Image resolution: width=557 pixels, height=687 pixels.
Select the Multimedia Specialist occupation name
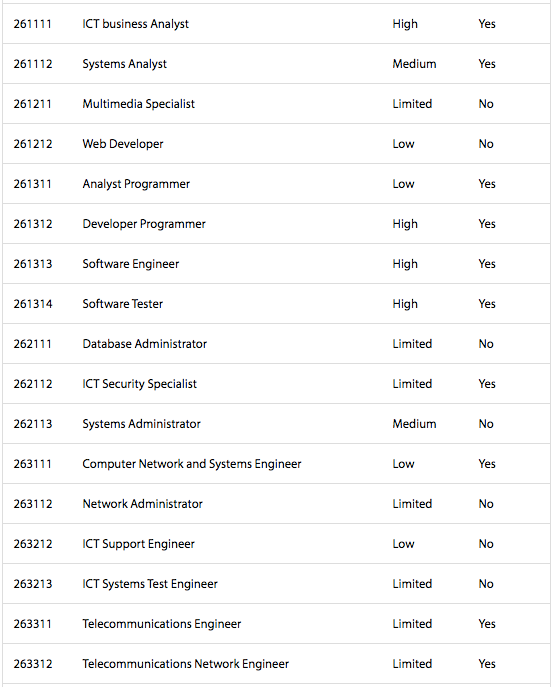tap(138, 104)
